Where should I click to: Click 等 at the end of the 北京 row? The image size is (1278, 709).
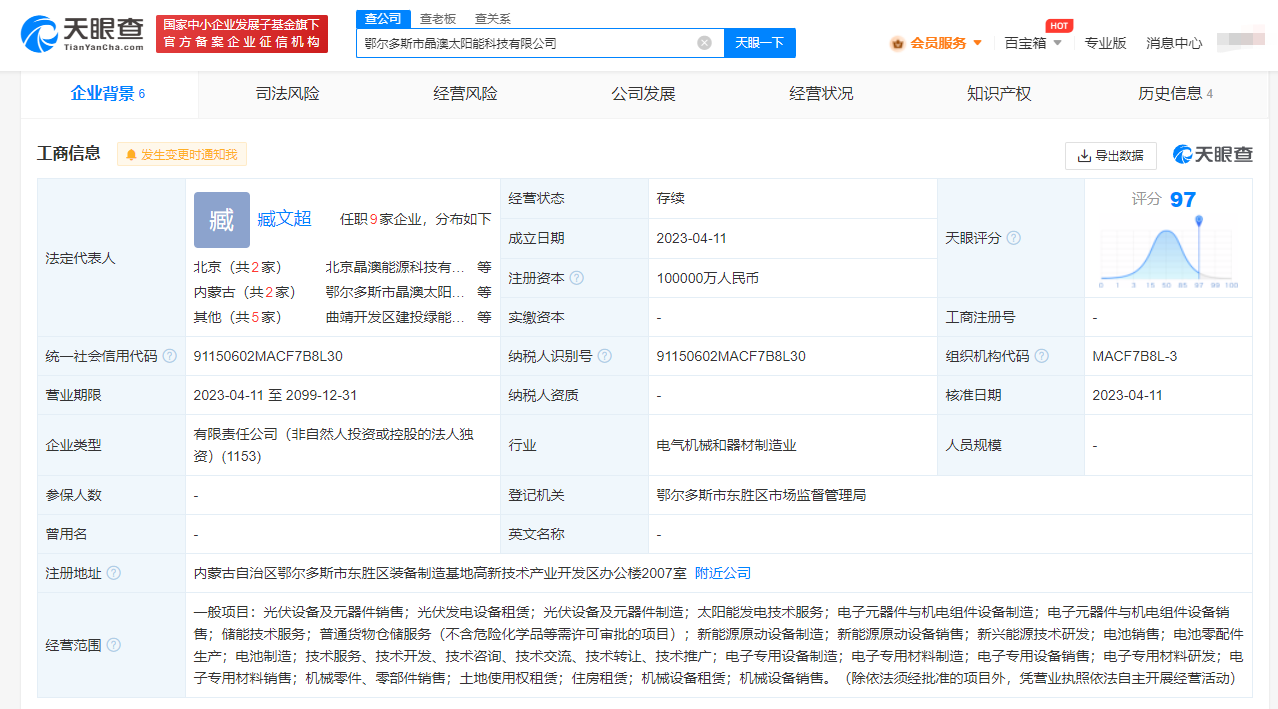click(484, 267)
